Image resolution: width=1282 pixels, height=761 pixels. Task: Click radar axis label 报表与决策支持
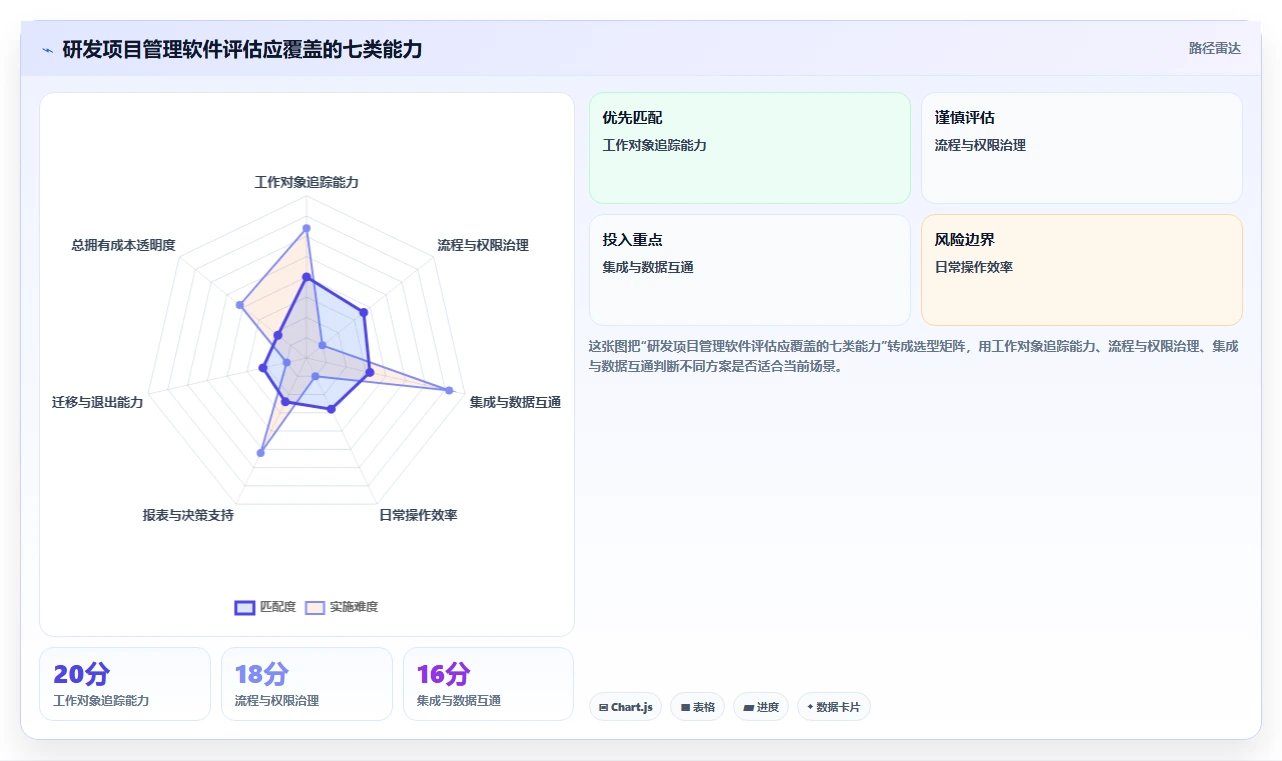188,515
